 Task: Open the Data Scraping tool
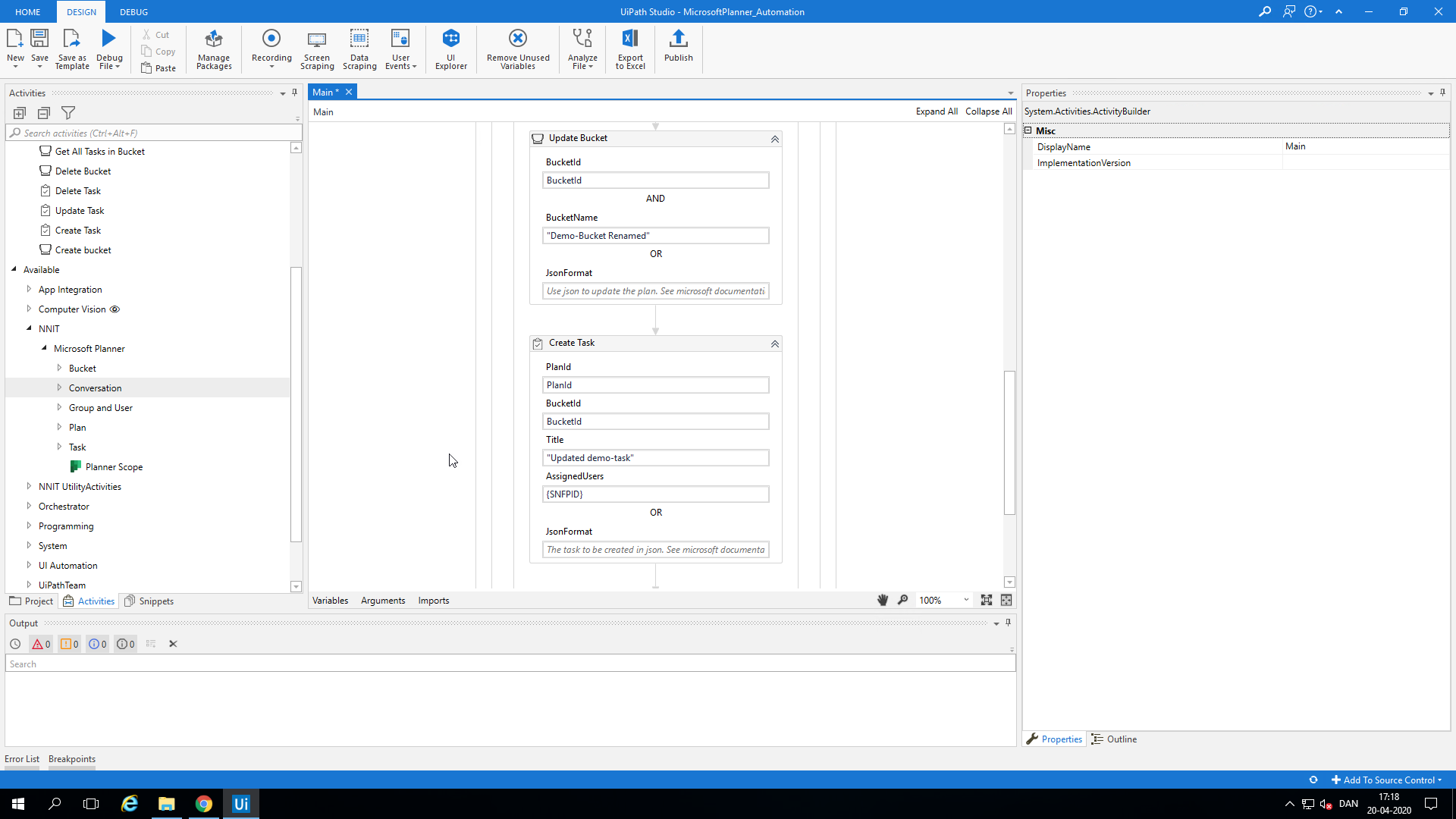pos(359,48)
